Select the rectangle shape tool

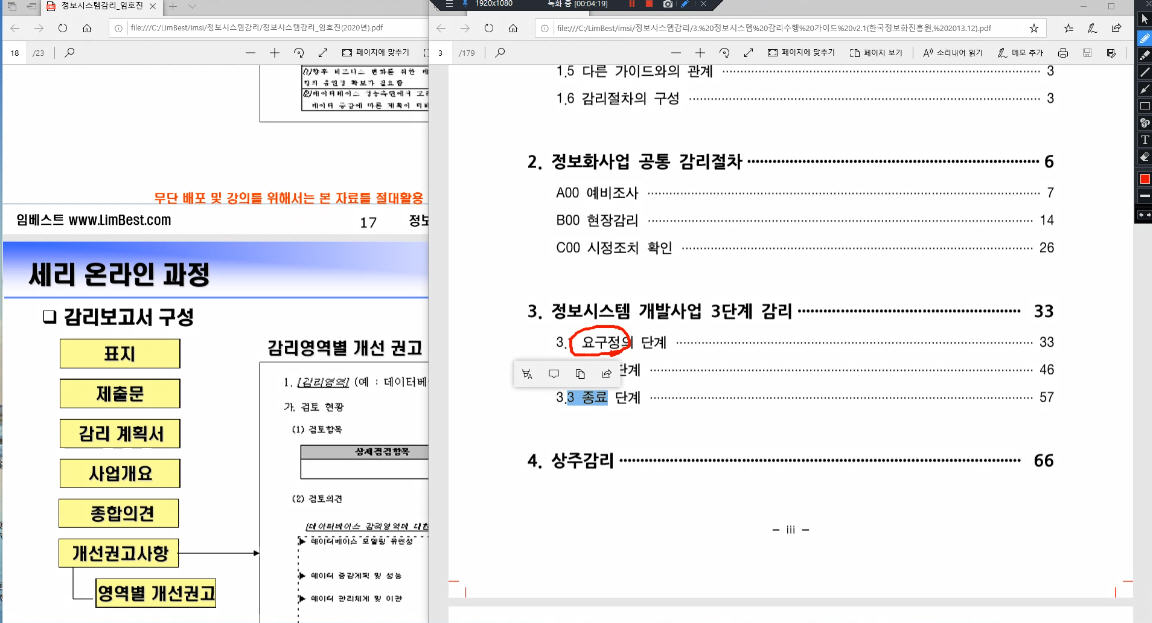click(1144, 106)
